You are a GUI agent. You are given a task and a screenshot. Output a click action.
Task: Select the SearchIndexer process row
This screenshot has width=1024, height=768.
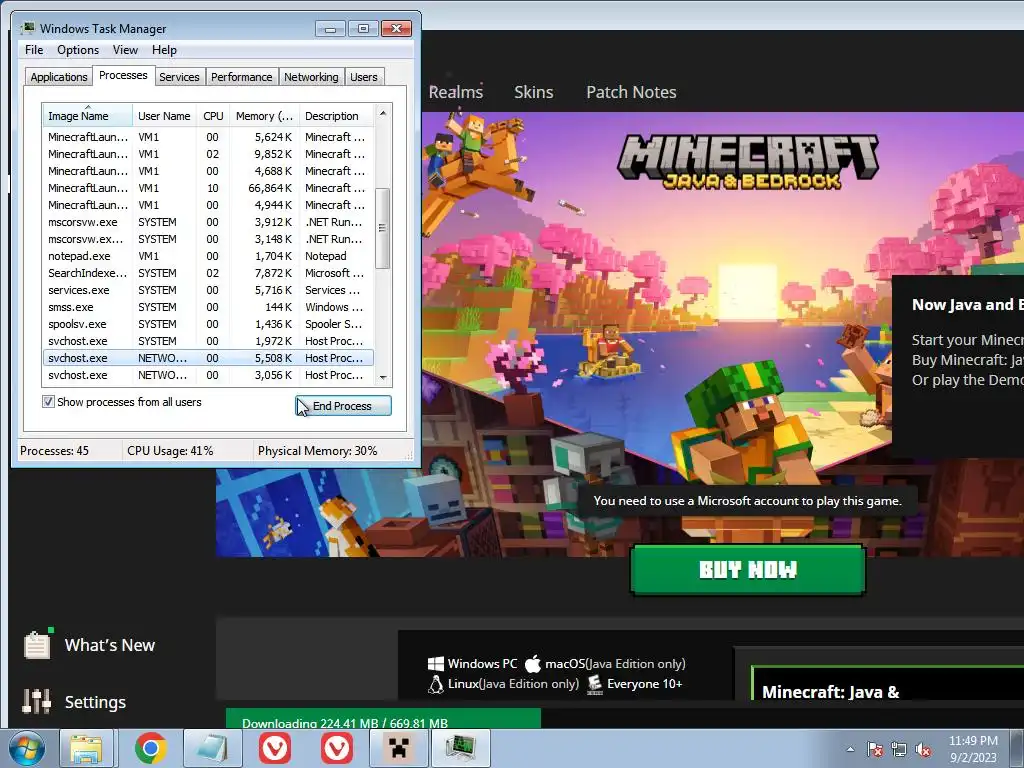click(x=208, y=273)
